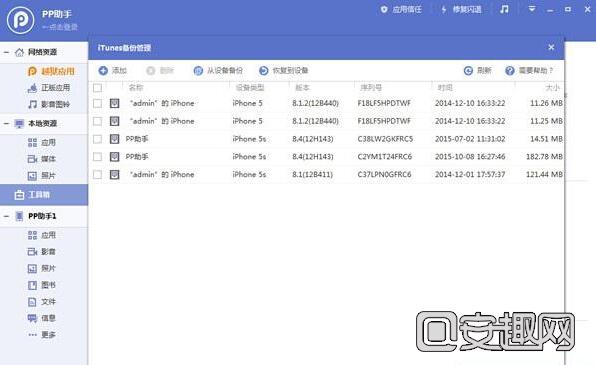This screenshot has width=596, height=365.
Task: Select serial number C2YM1T24FRC6
Action: click(x=385, y=157)
